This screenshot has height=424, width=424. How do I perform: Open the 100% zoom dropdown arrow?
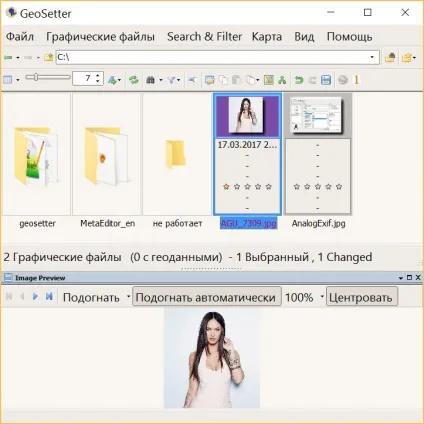click(x=322, y=296)
